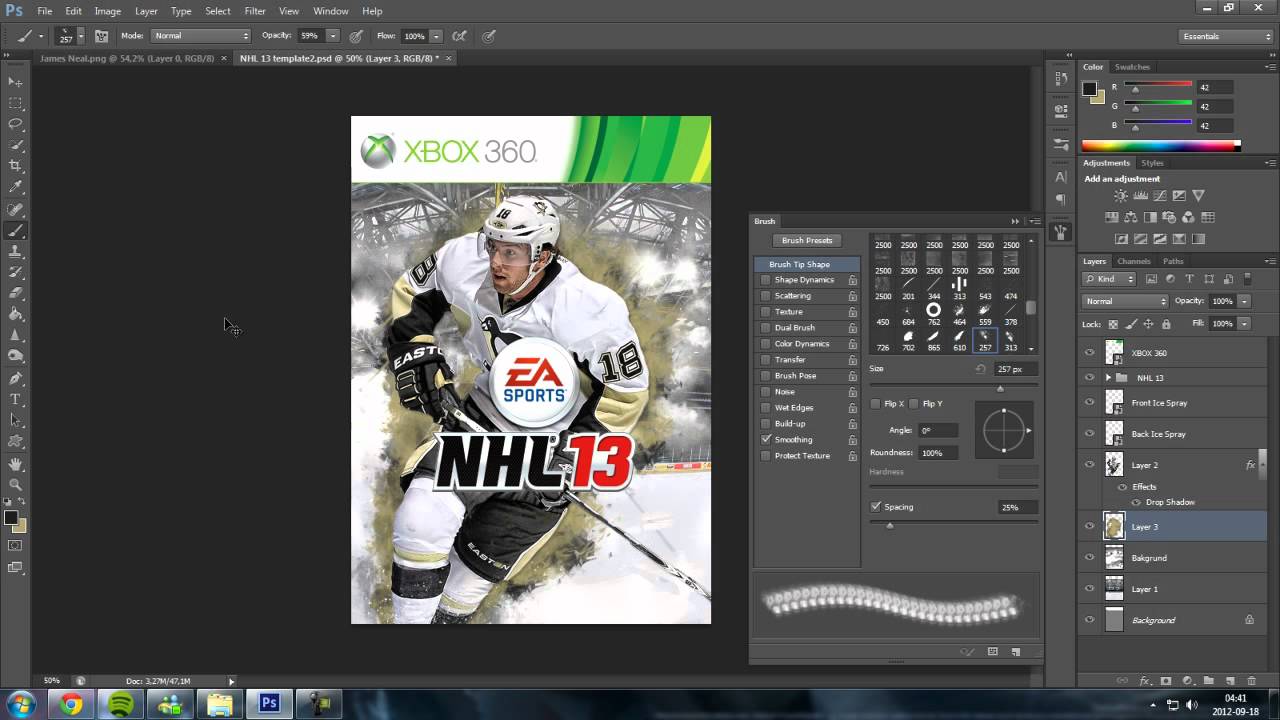Click the foreground color swatch in toolbox
1280x720 pixels.
[x=10, y=518]
